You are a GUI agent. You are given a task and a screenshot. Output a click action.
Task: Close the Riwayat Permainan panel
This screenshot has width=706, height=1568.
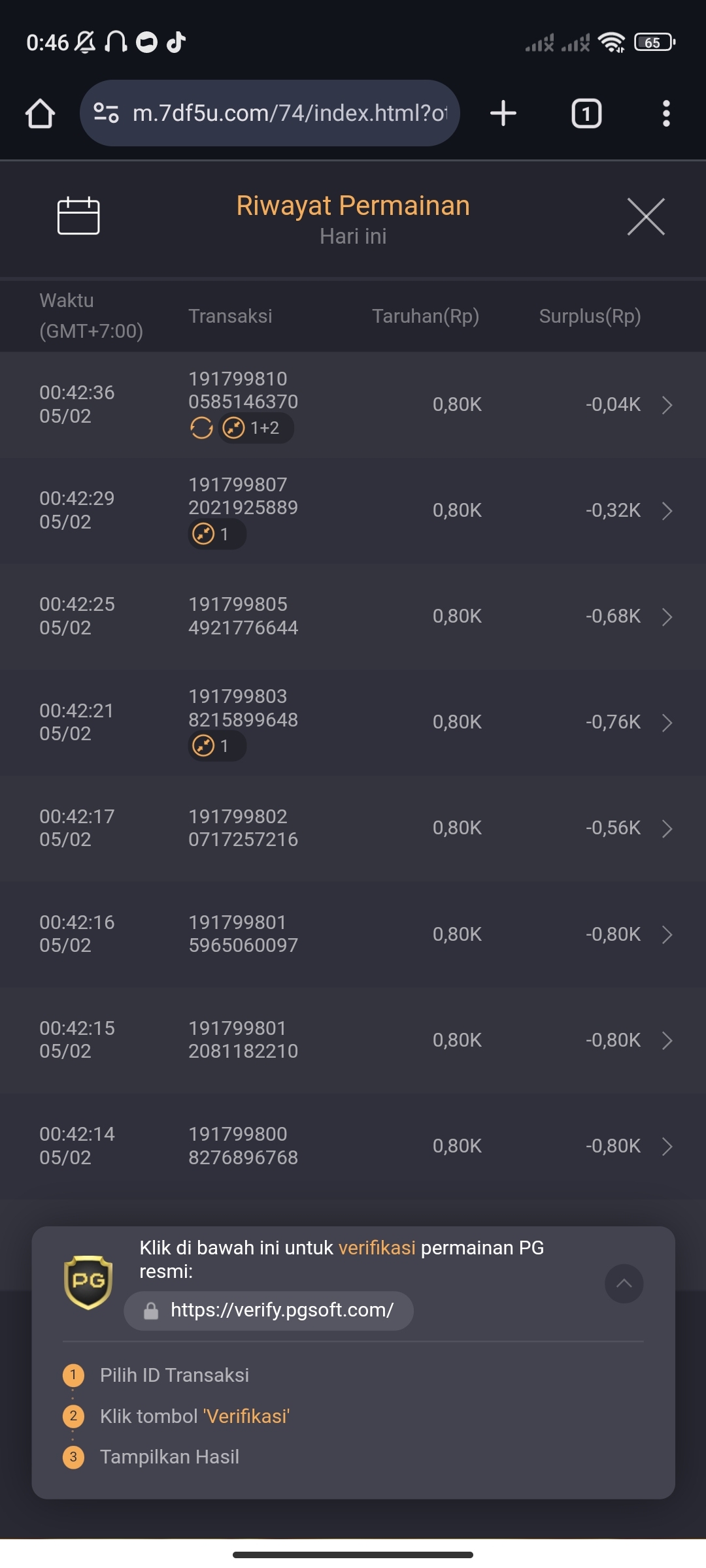[646, 216]
